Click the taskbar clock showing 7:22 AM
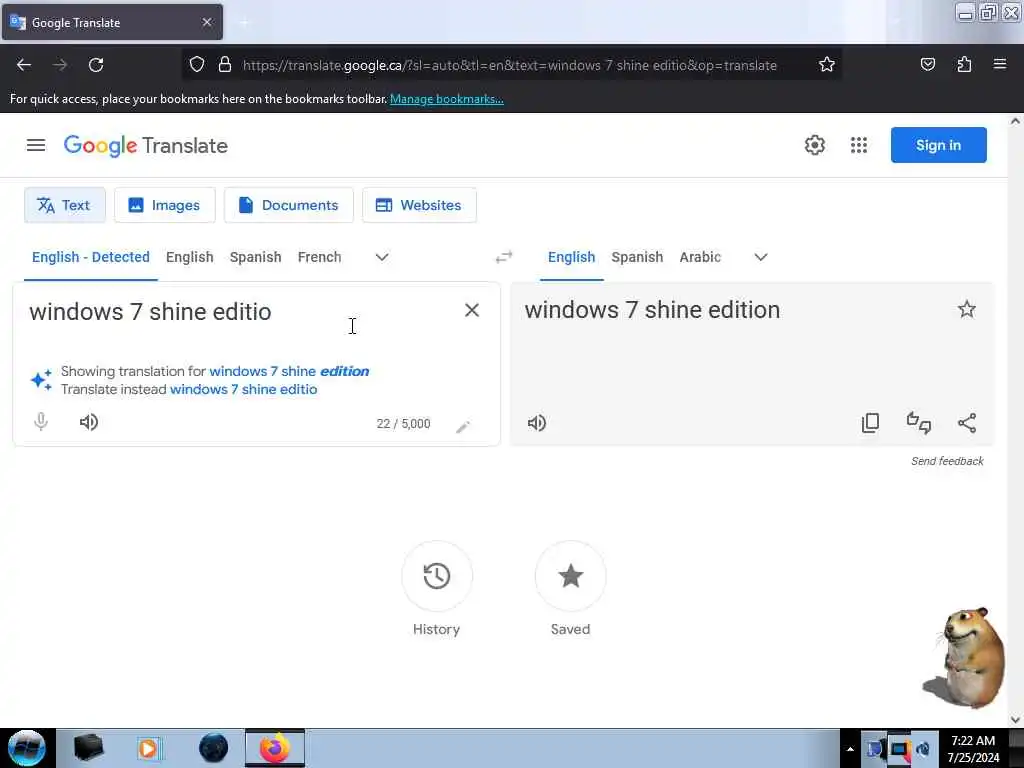 pyautogui.click(x=973, y=749)
